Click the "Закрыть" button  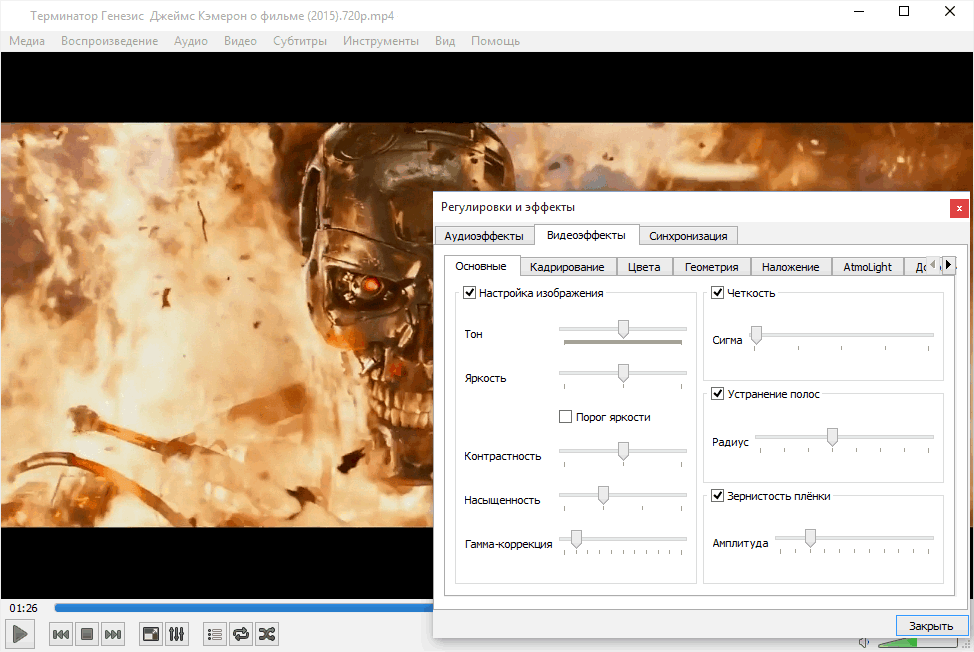coord(930,625)
